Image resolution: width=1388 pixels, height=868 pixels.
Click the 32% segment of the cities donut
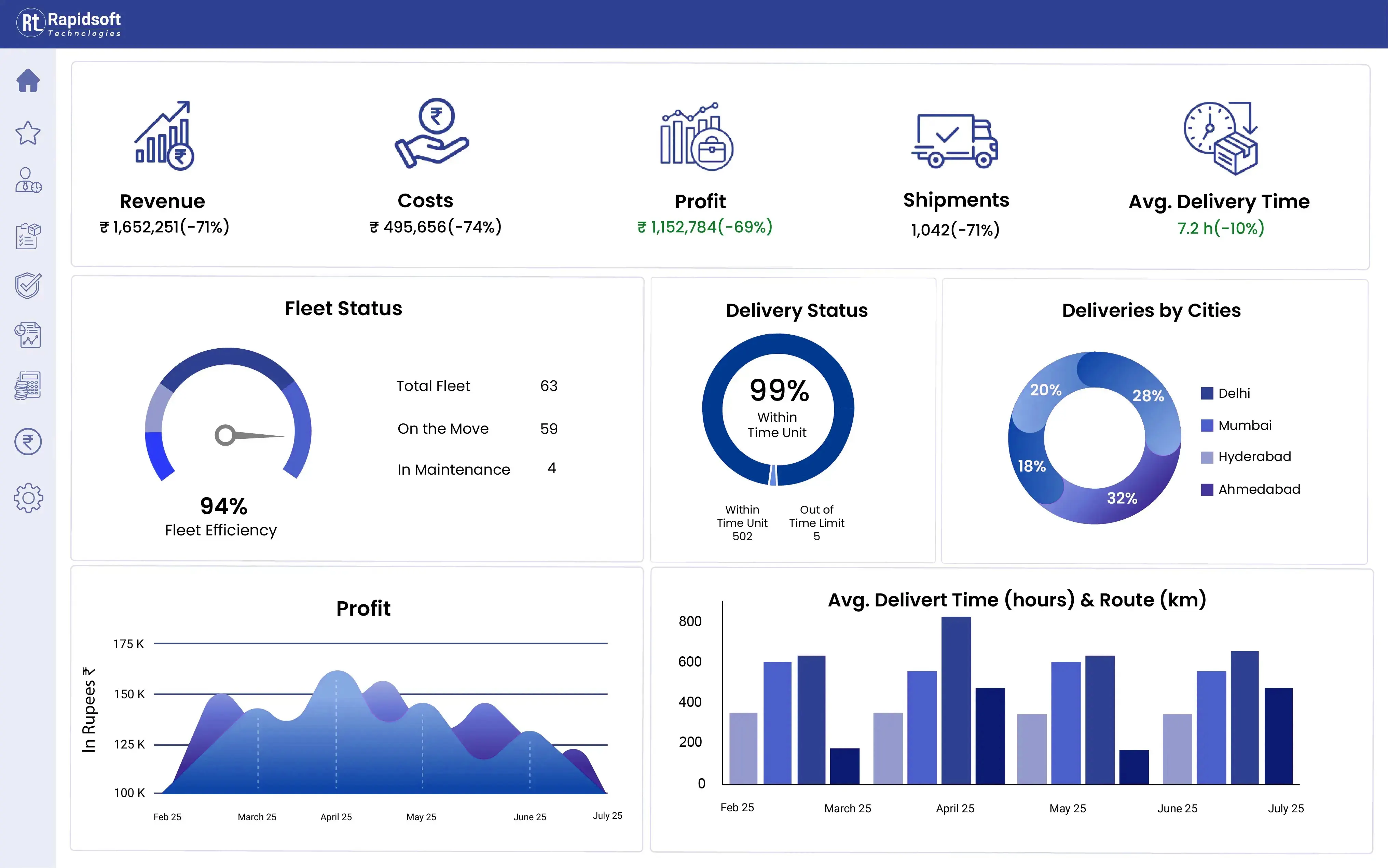1122,498
